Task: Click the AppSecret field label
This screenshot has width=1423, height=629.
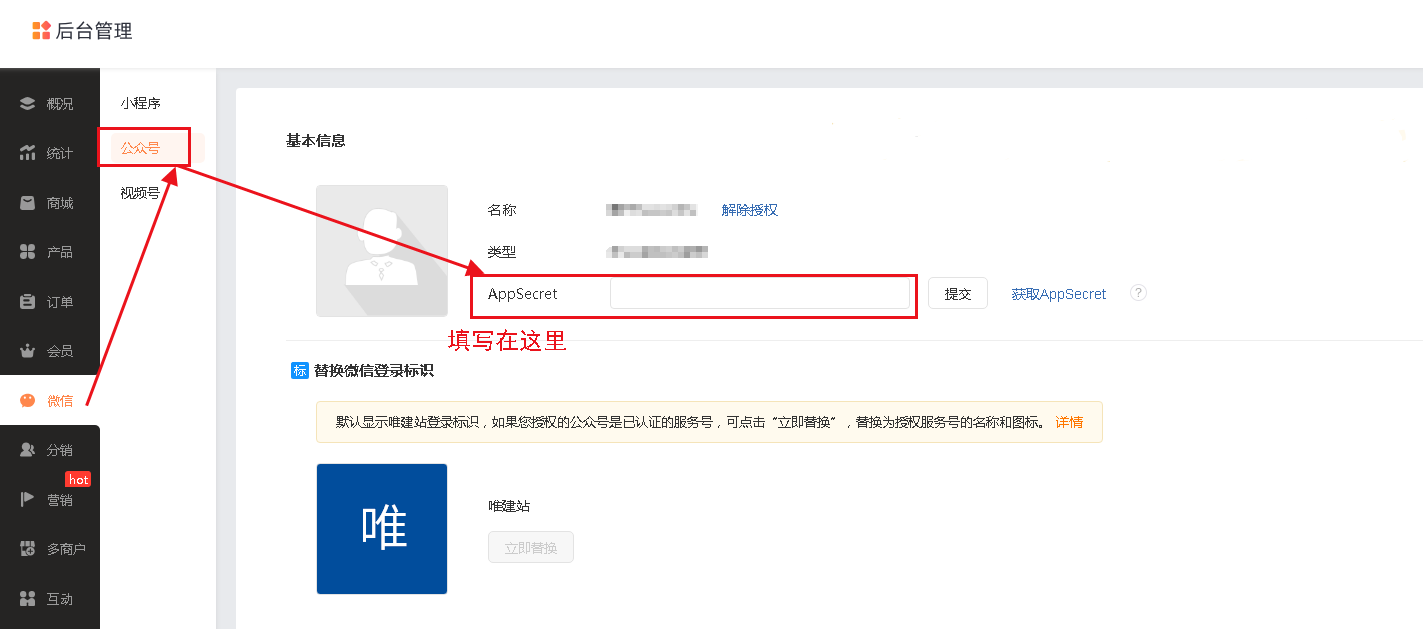Action: [x=523, y=294]
